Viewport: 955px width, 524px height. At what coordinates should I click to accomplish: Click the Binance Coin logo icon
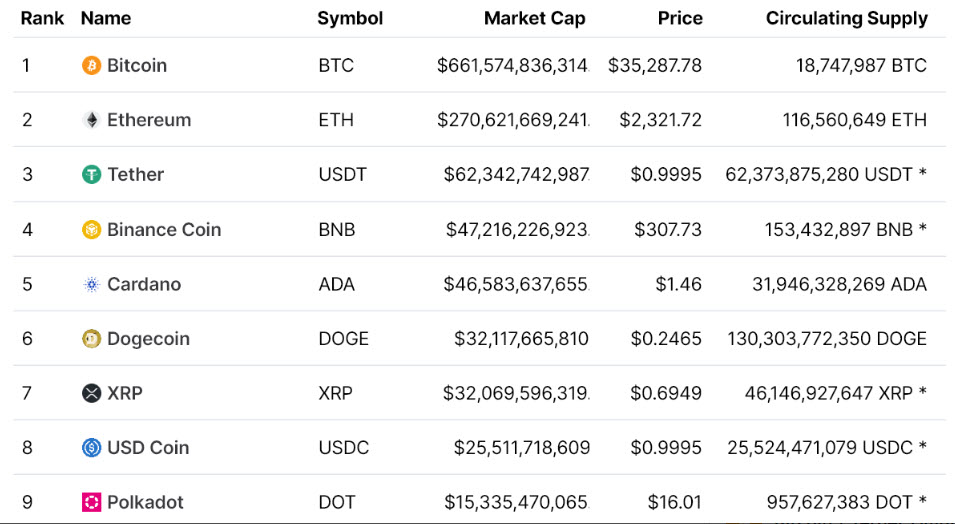coord(91,229)
